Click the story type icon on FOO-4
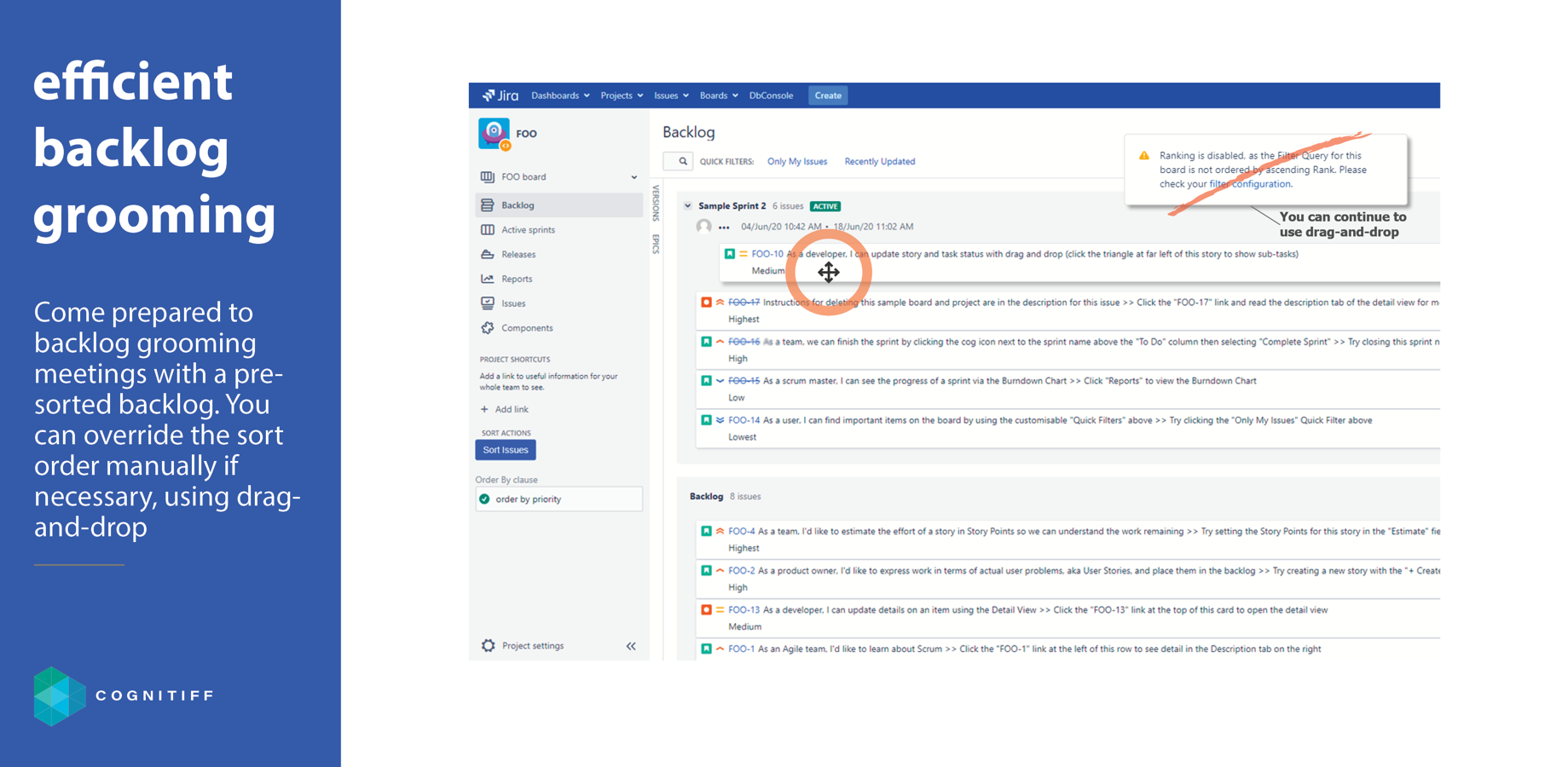Image resolution: width=1568 pixels, height=767 pixels. pyautogui.click(x=706, y=532)
